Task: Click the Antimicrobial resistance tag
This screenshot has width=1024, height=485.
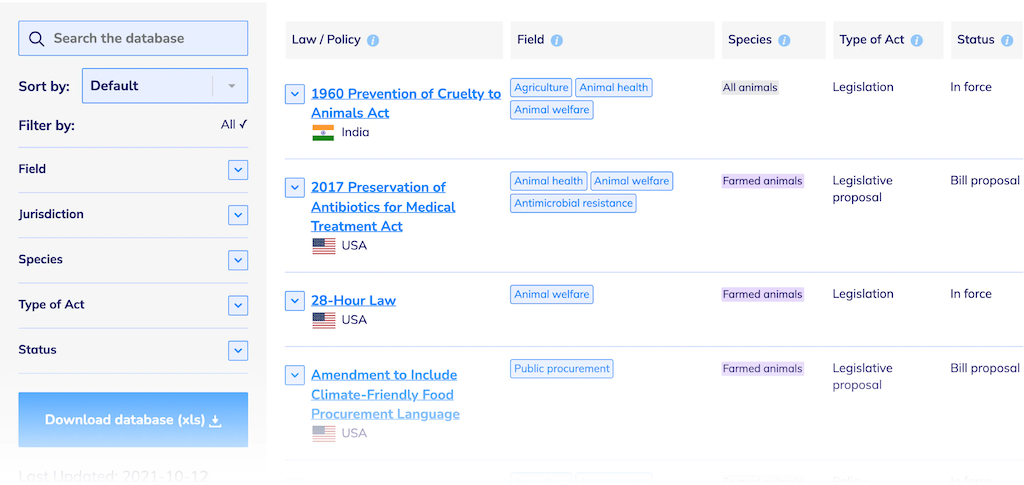Action: point(573,203)
